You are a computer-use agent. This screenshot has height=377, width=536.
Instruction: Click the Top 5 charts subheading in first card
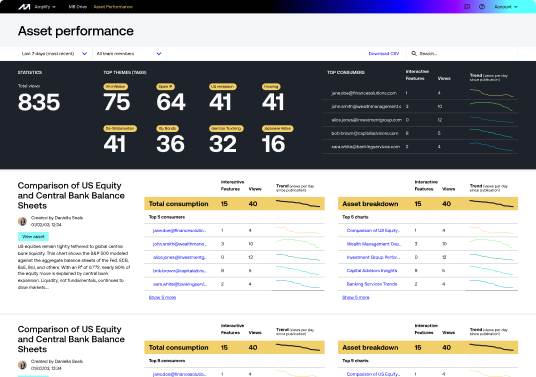(355, 217)
